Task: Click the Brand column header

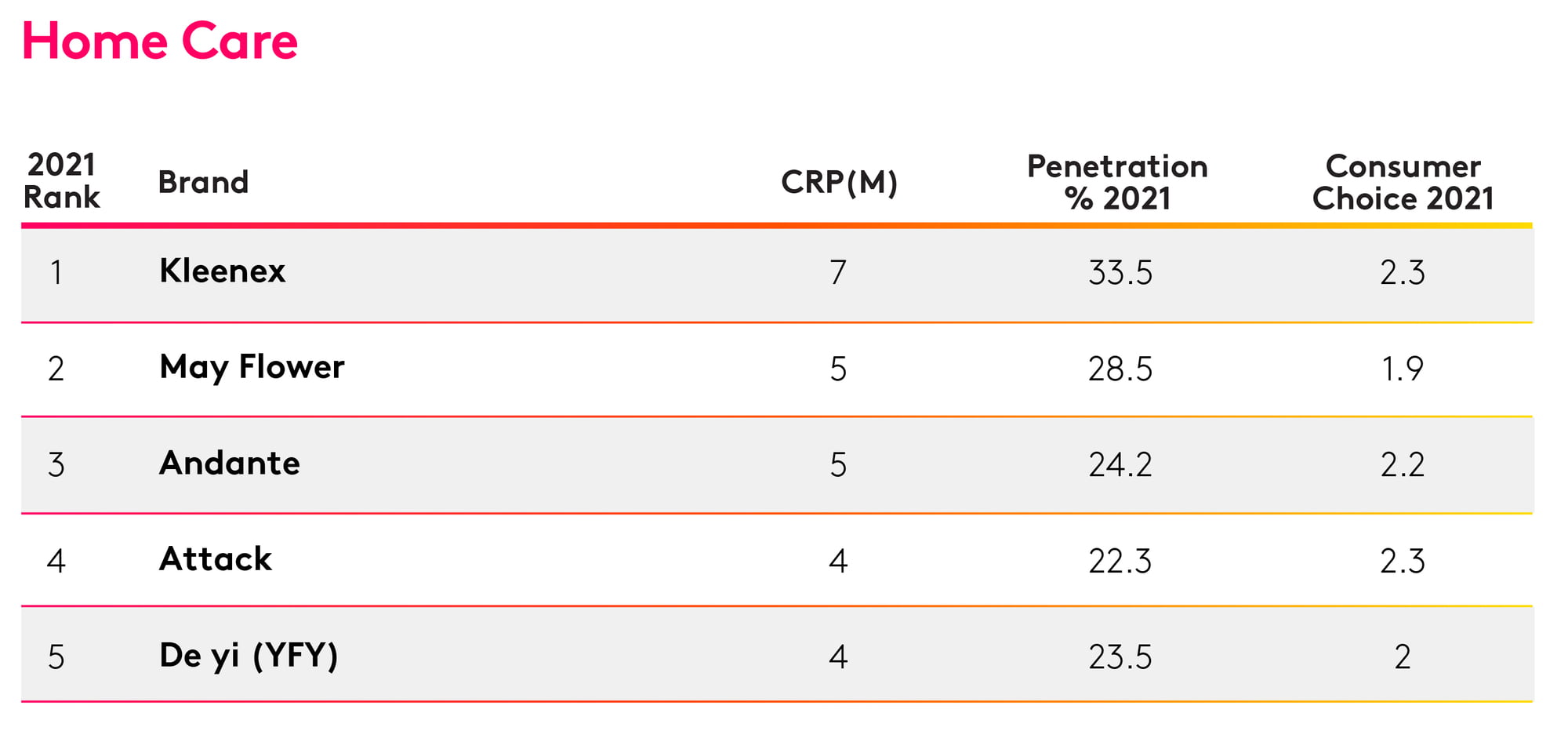Action: pos(203,182)
